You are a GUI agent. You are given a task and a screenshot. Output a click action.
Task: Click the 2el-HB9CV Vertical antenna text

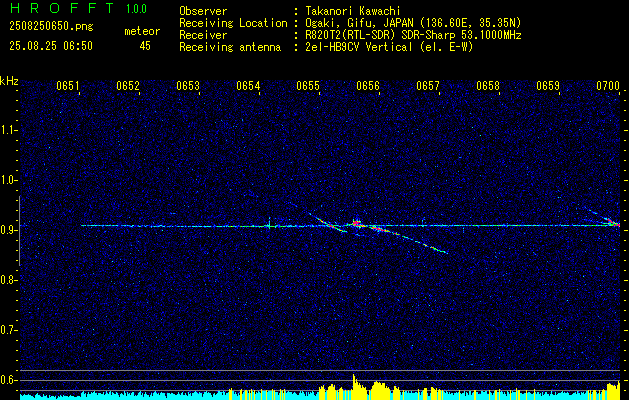[x=390, y=47]
